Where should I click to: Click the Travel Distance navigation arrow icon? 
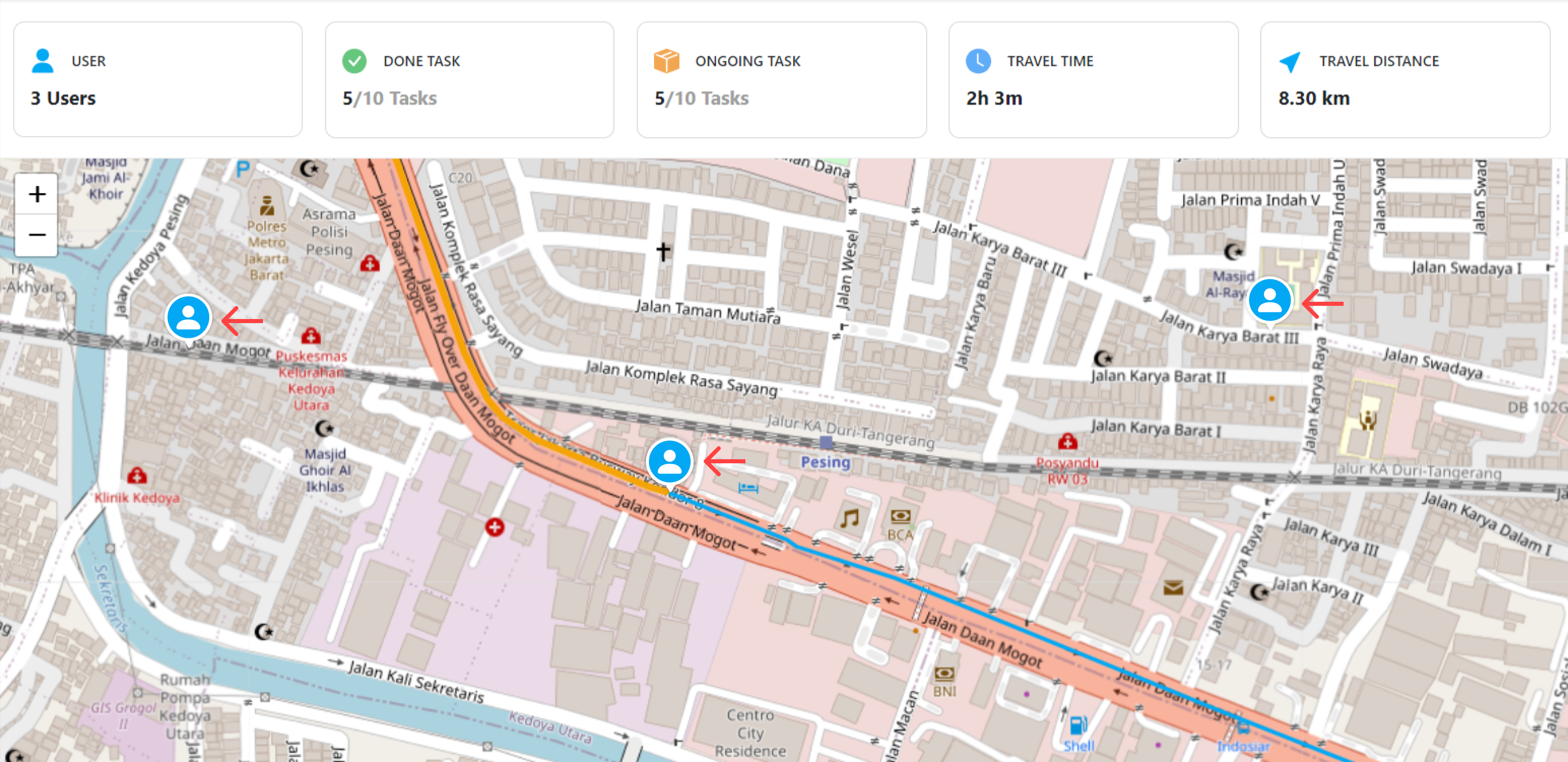1290,61
